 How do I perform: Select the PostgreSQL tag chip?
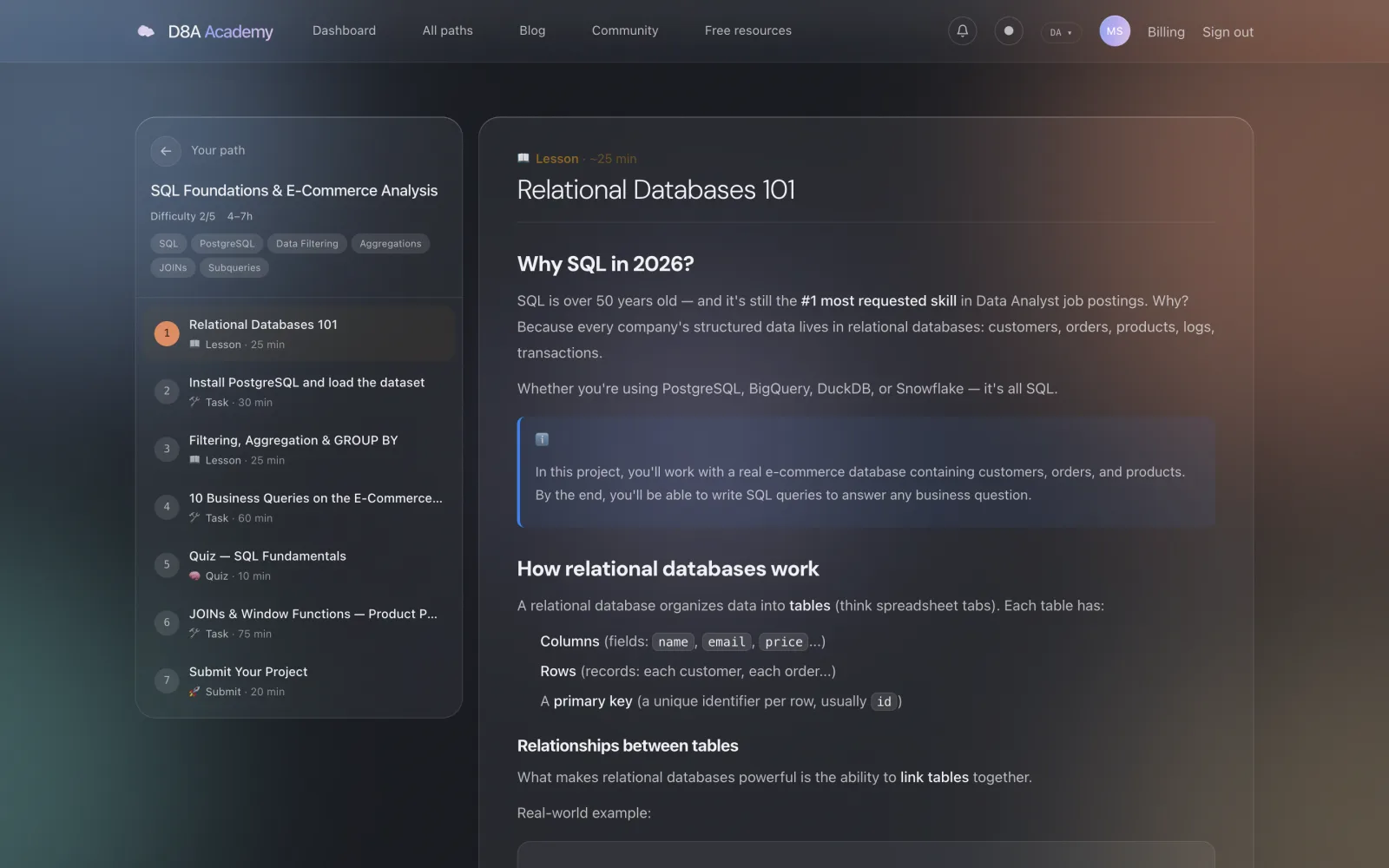(x=227, y=244)
